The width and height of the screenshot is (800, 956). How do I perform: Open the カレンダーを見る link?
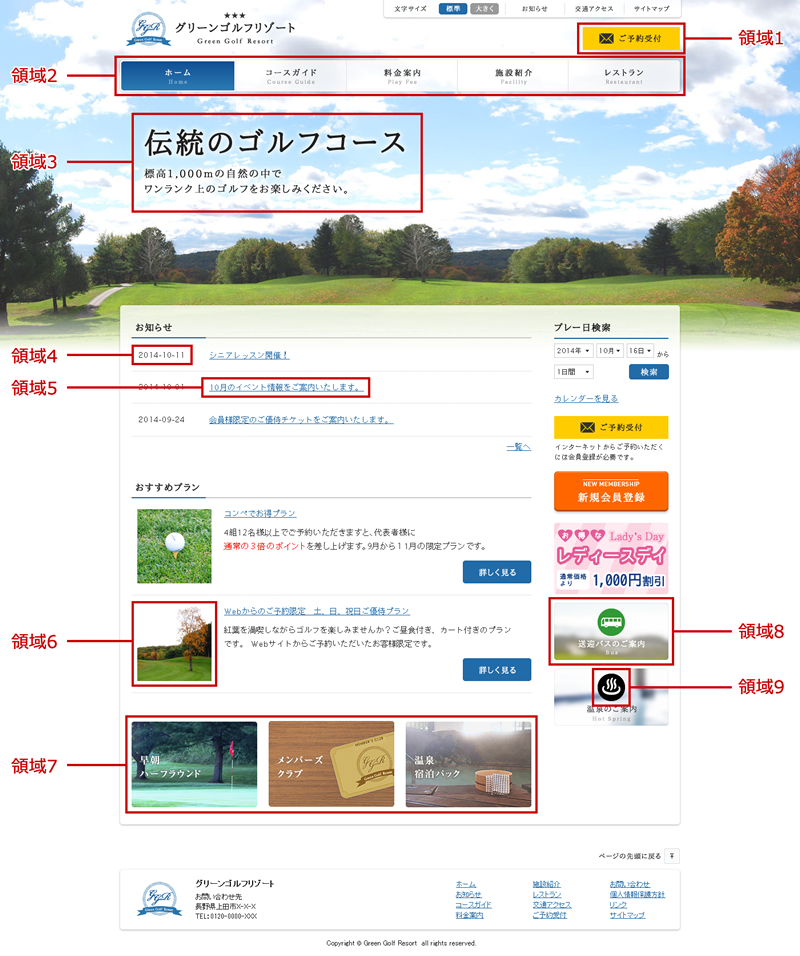(586, 398)
